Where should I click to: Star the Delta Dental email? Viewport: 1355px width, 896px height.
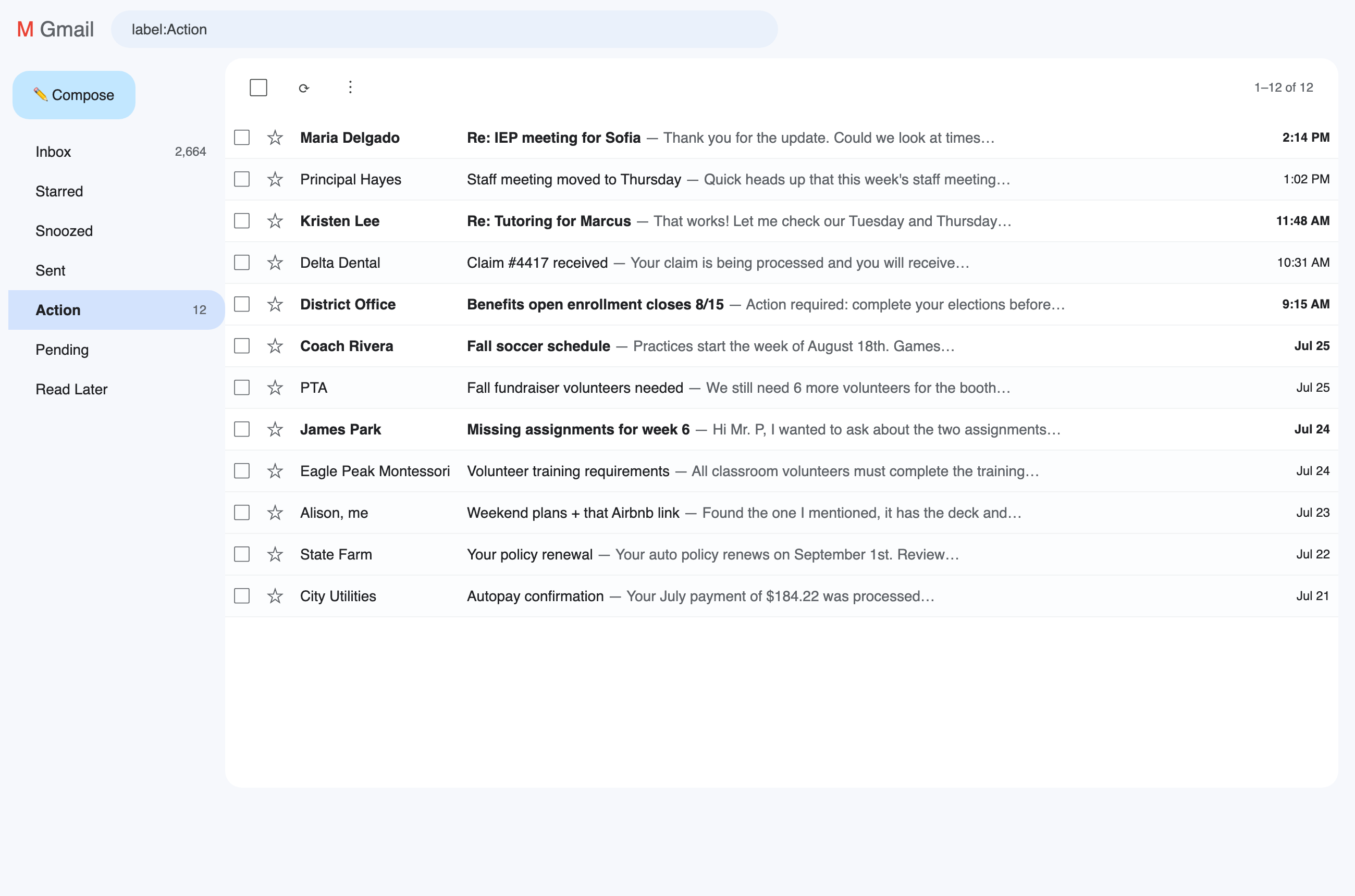[x=275, y=263]
